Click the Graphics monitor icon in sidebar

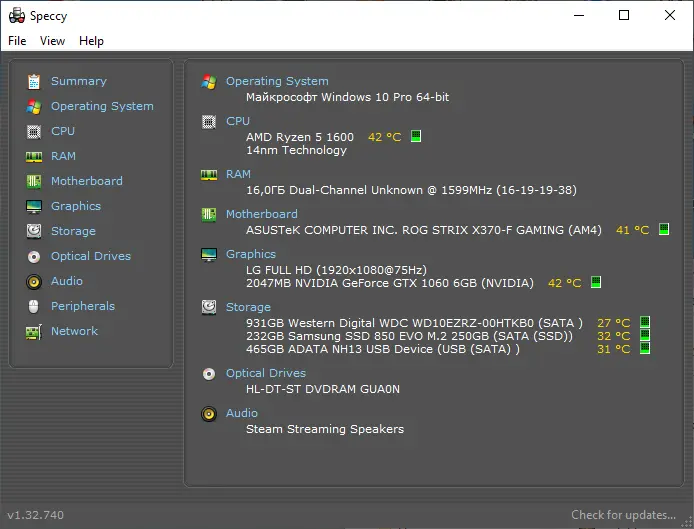pos(34,207)
